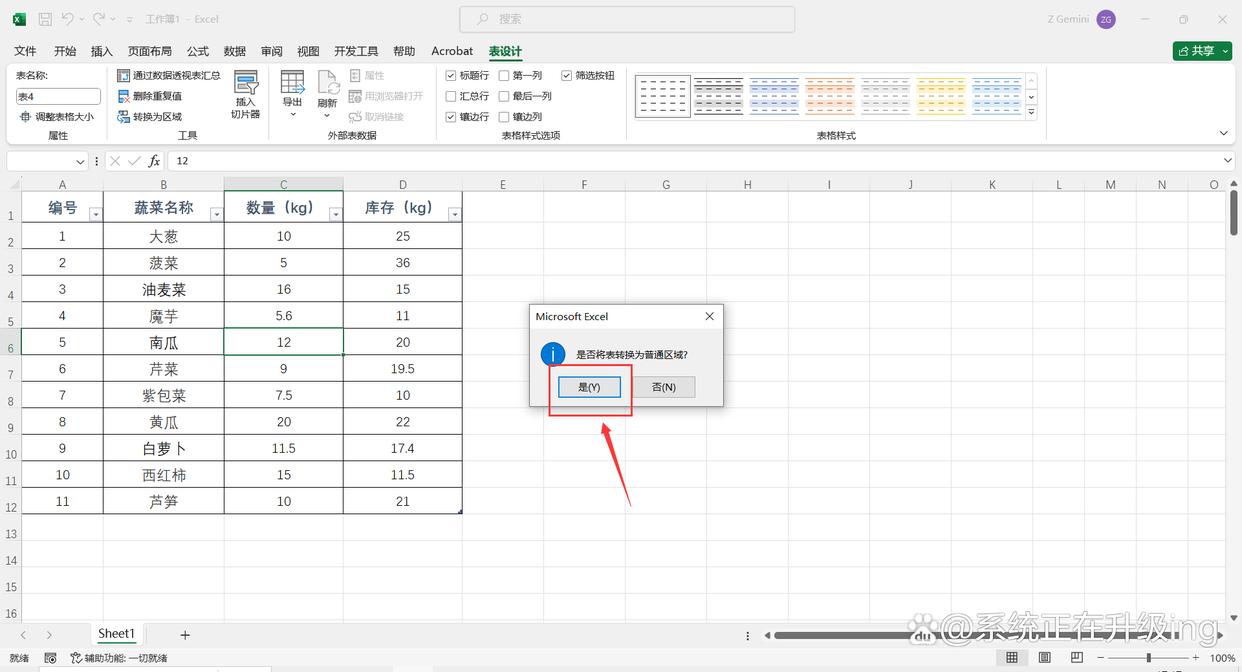This screenshot has width=1242, height=672.
Task: Select the cell containing 19.5
Action: tap(403, 369)
